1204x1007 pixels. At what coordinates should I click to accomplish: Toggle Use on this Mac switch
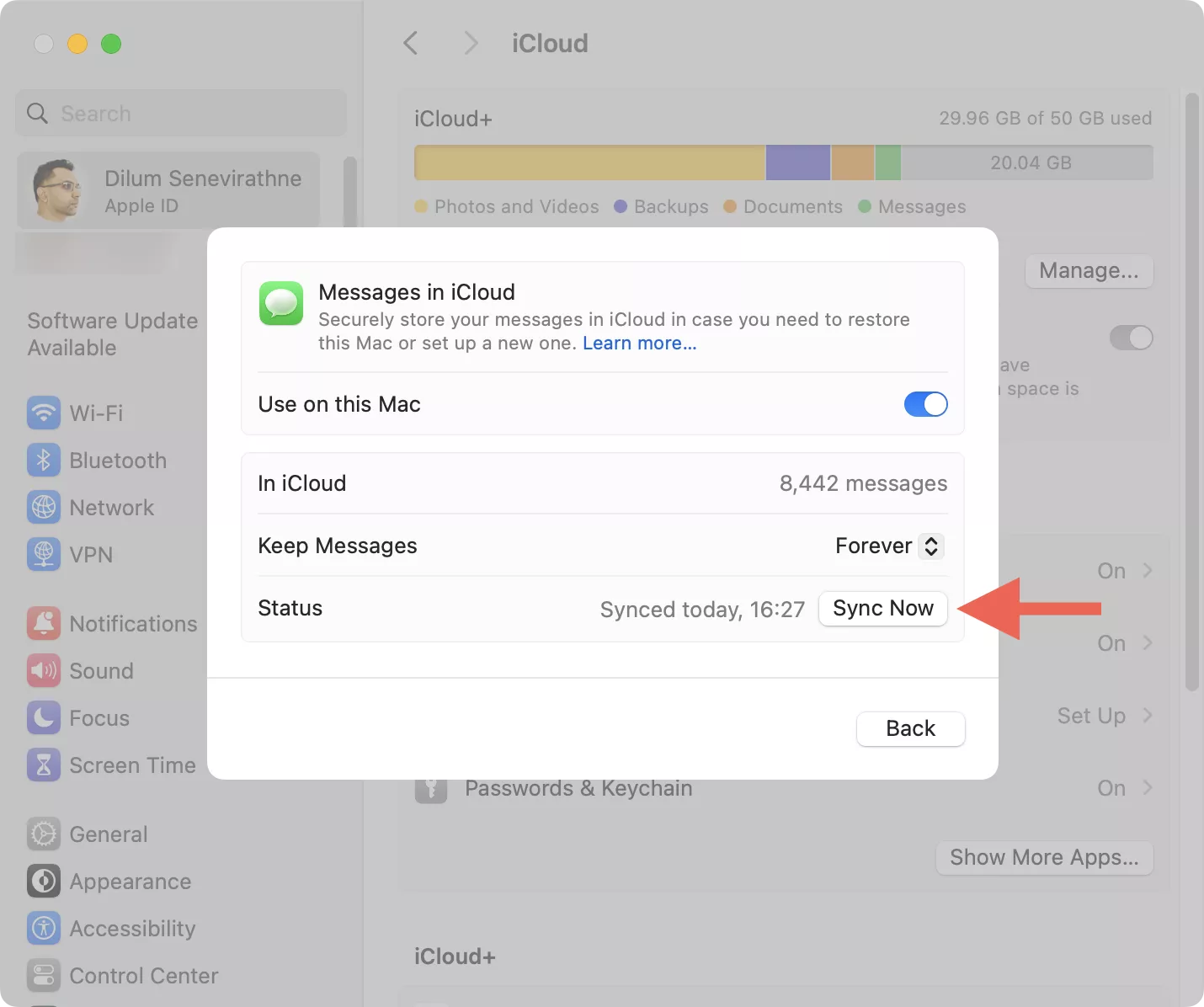click(x=925, y=404)
